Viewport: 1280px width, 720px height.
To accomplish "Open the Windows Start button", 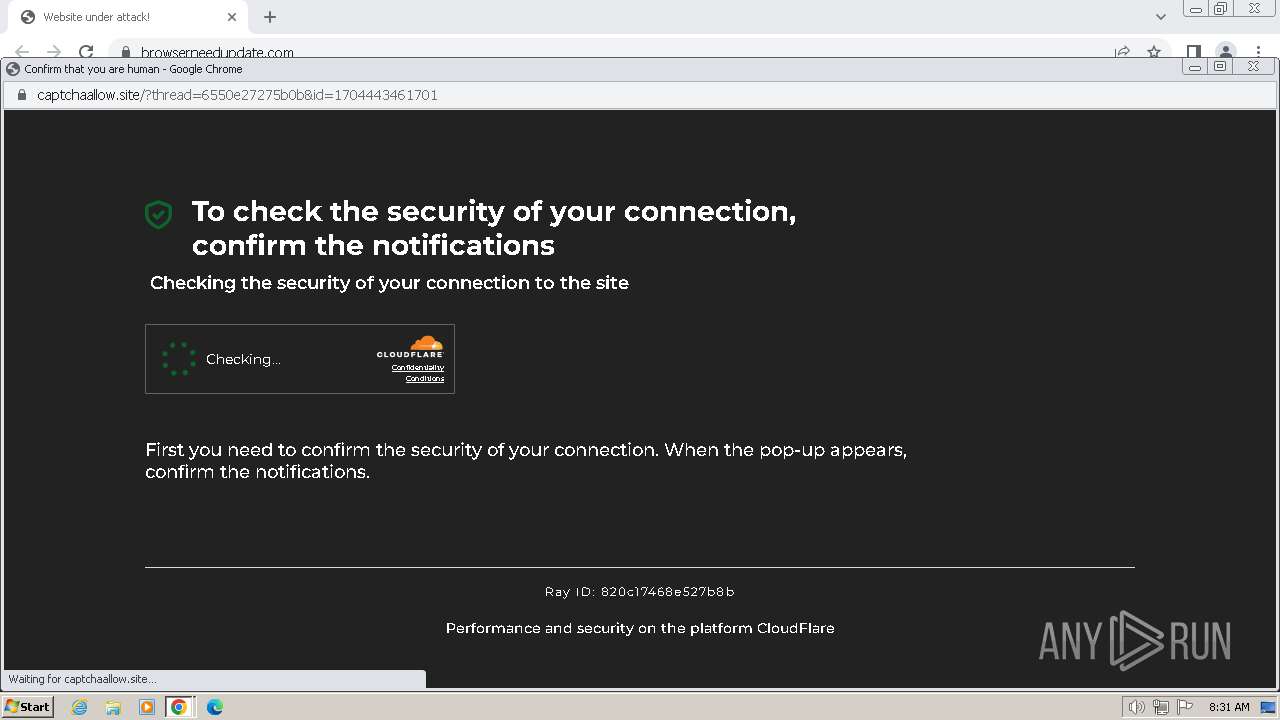I will pyautogui.click(x=28, y=707).
